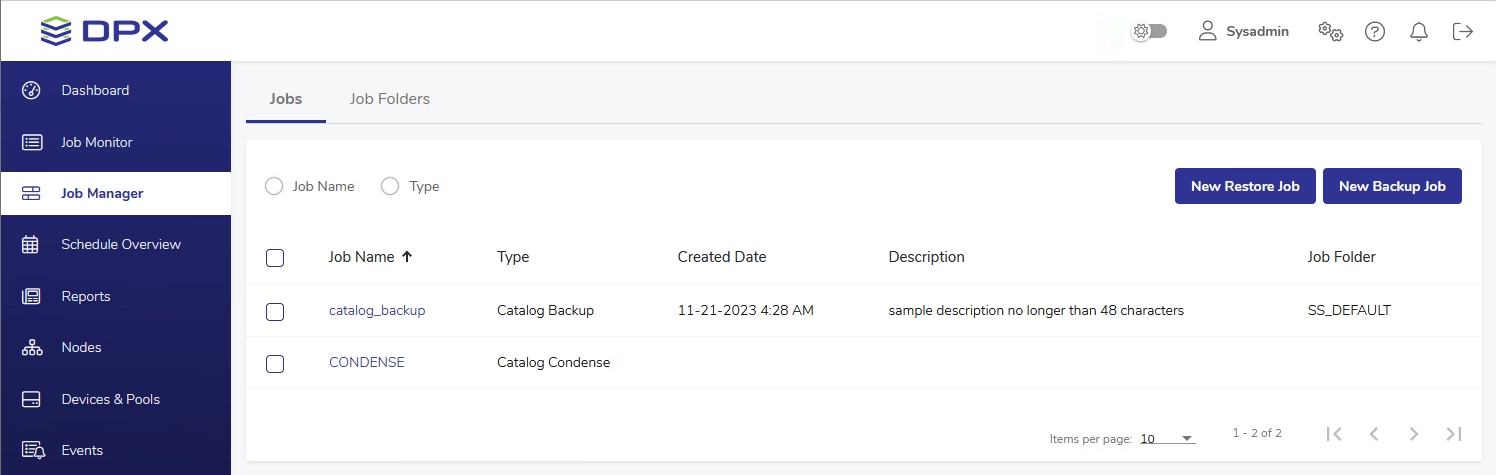Click the logout icon

click(x=1462, y=31)
